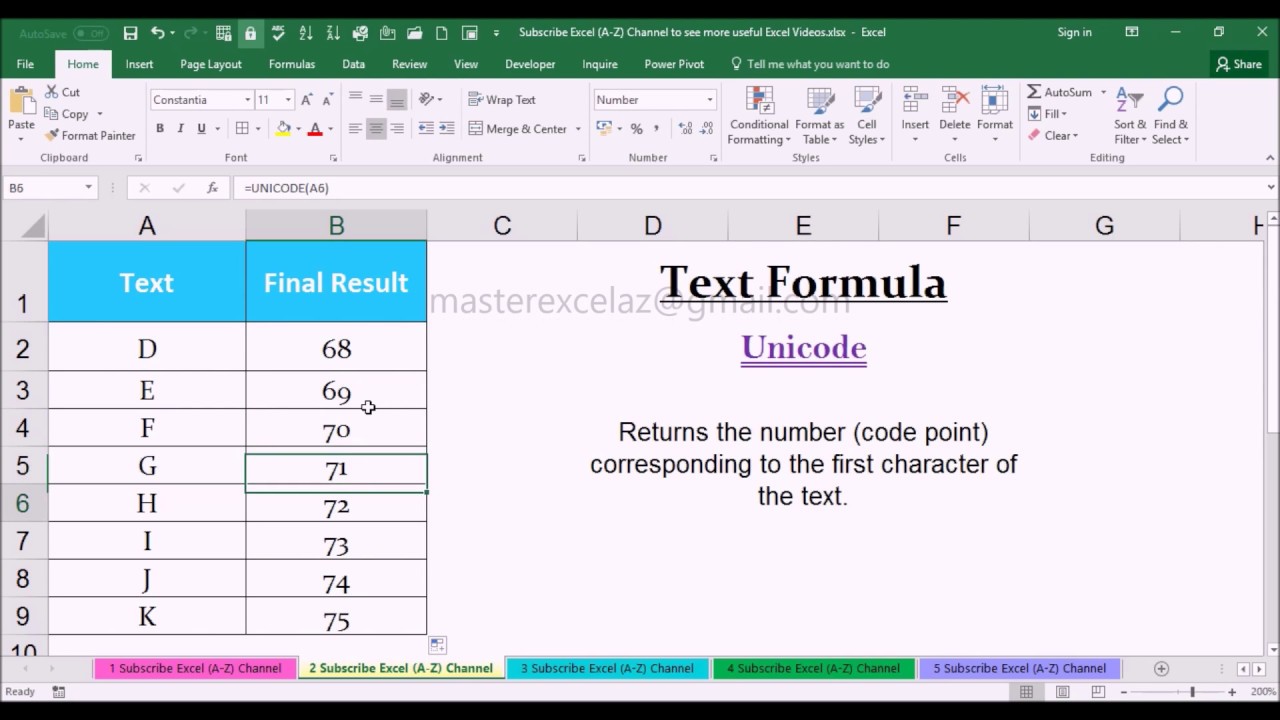Click the Paste button
Viewport: 1280px width, 720px height.
click(21, 114)
